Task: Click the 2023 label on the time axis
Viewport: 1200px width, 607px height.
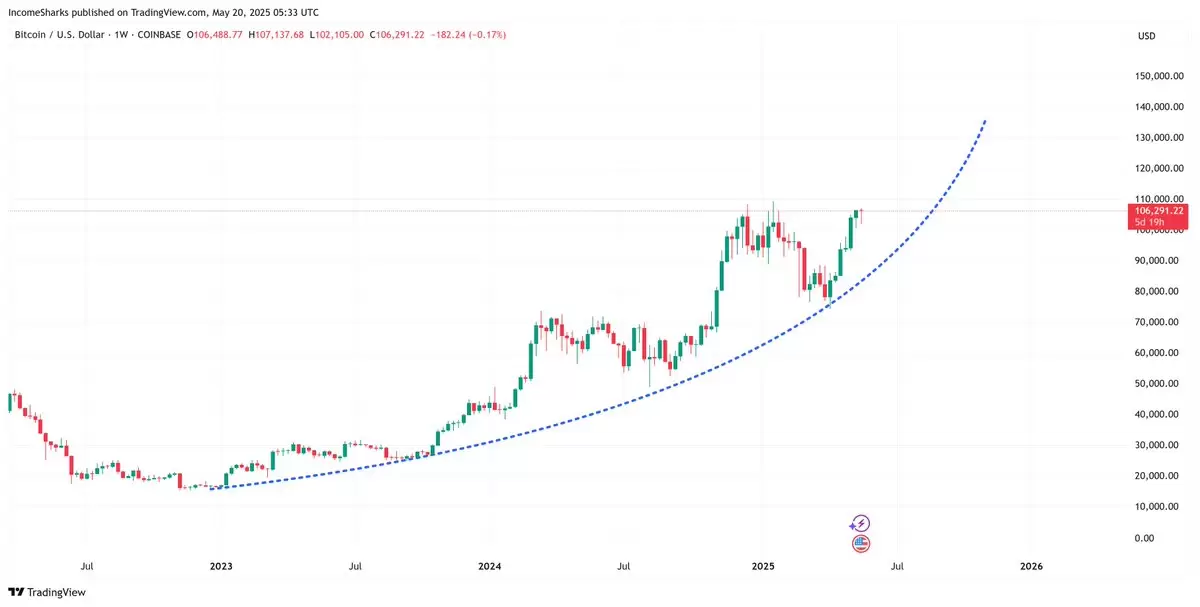Action: 221,566
